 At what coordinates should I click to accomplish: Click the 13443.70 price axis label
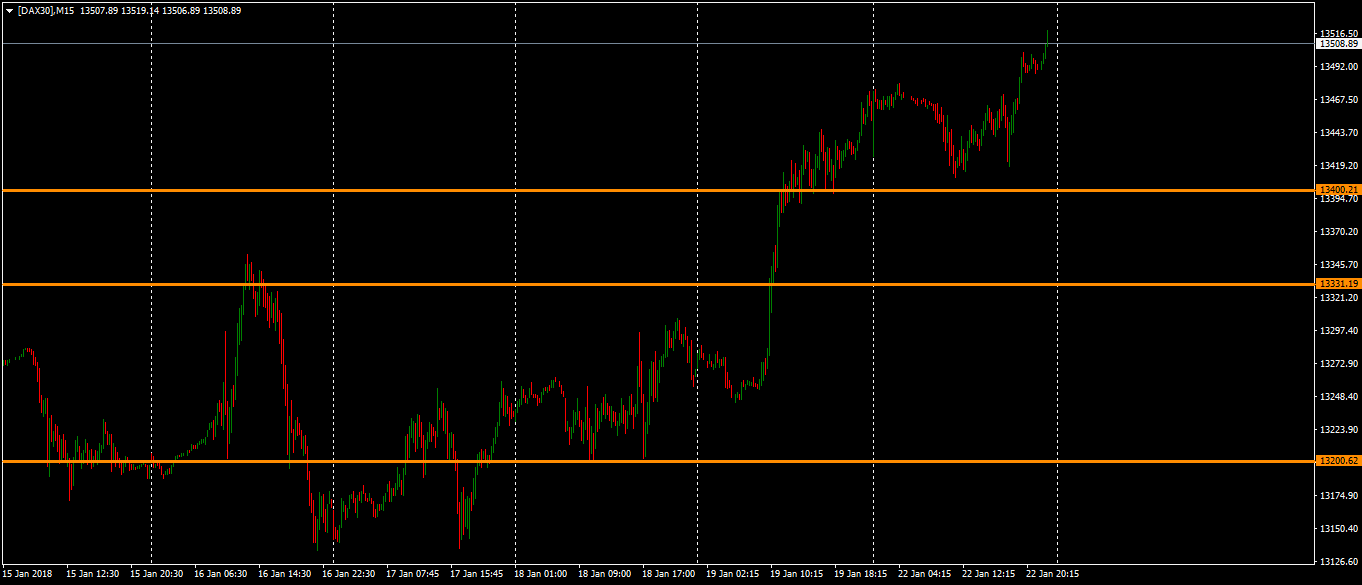pyautogui.click(x=1338, y=133)
